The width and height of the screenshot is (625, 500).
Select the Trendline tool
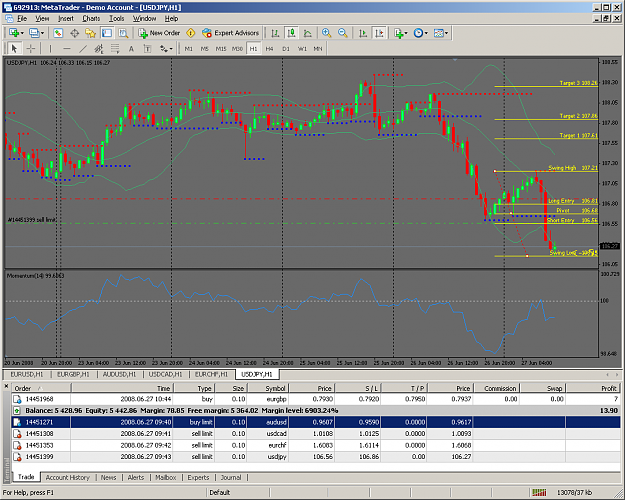click(x=83, y=49)
